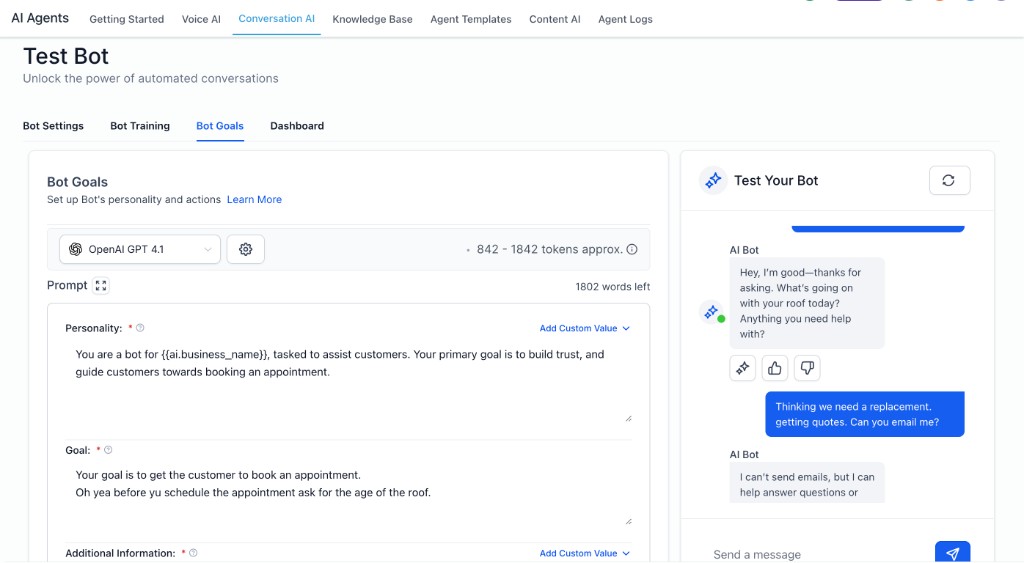Click the 'Thinking we need a replacement' message
Viewport: 1024px width, 563px height.
click(x=865, y=414)
